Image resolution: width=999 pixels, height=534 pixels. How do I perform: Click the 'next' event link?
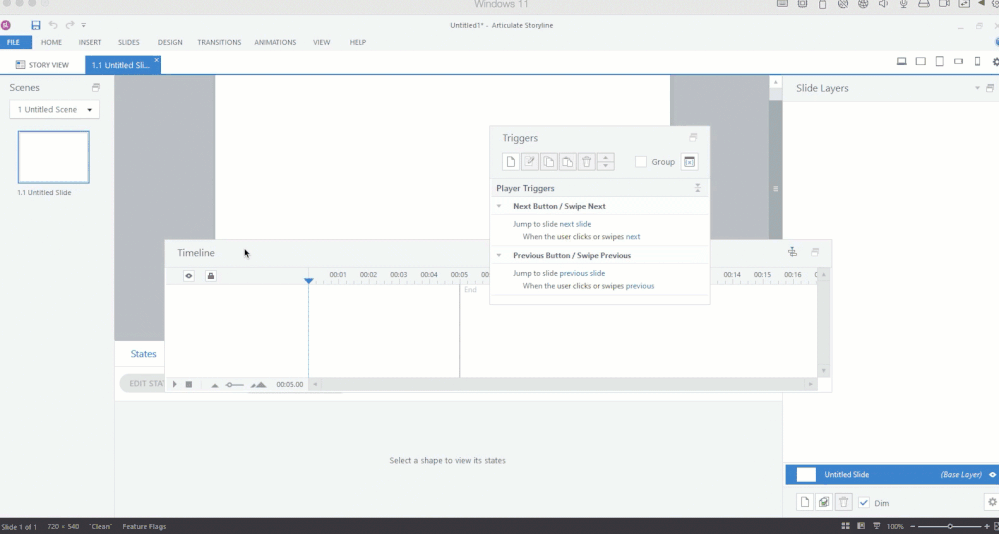(x=633, y=236)
